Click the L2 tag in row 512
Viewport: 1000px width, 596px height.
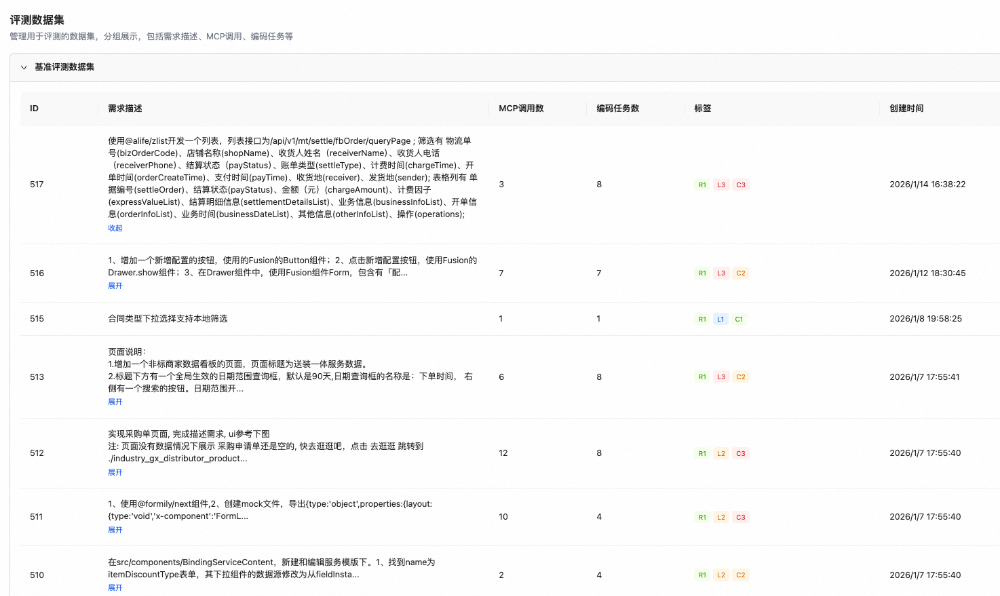[721, 454]
